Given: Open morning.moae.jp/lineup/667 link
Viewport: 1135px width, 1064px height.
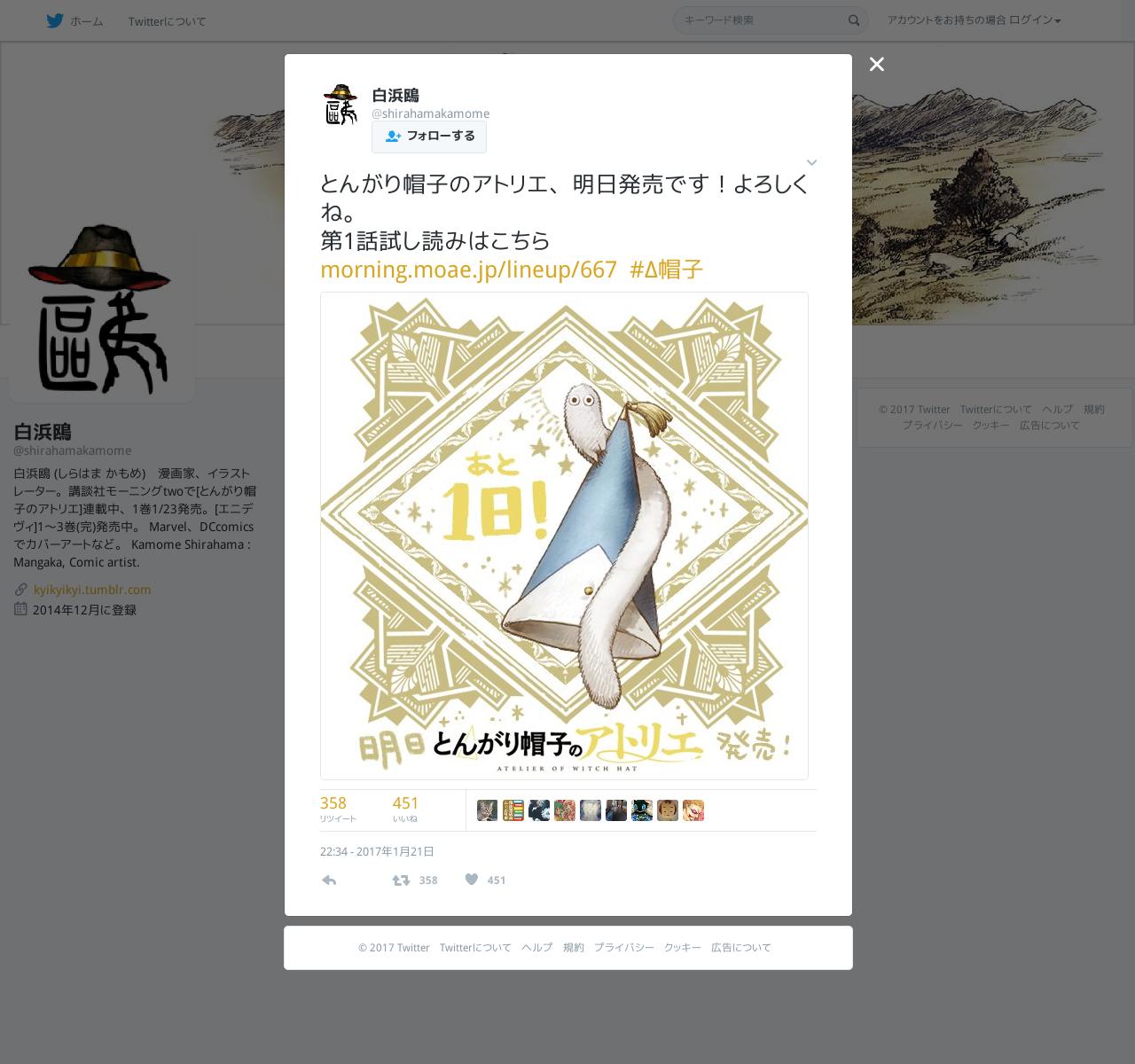Looking at the screenshot, I should pos(468,270).
